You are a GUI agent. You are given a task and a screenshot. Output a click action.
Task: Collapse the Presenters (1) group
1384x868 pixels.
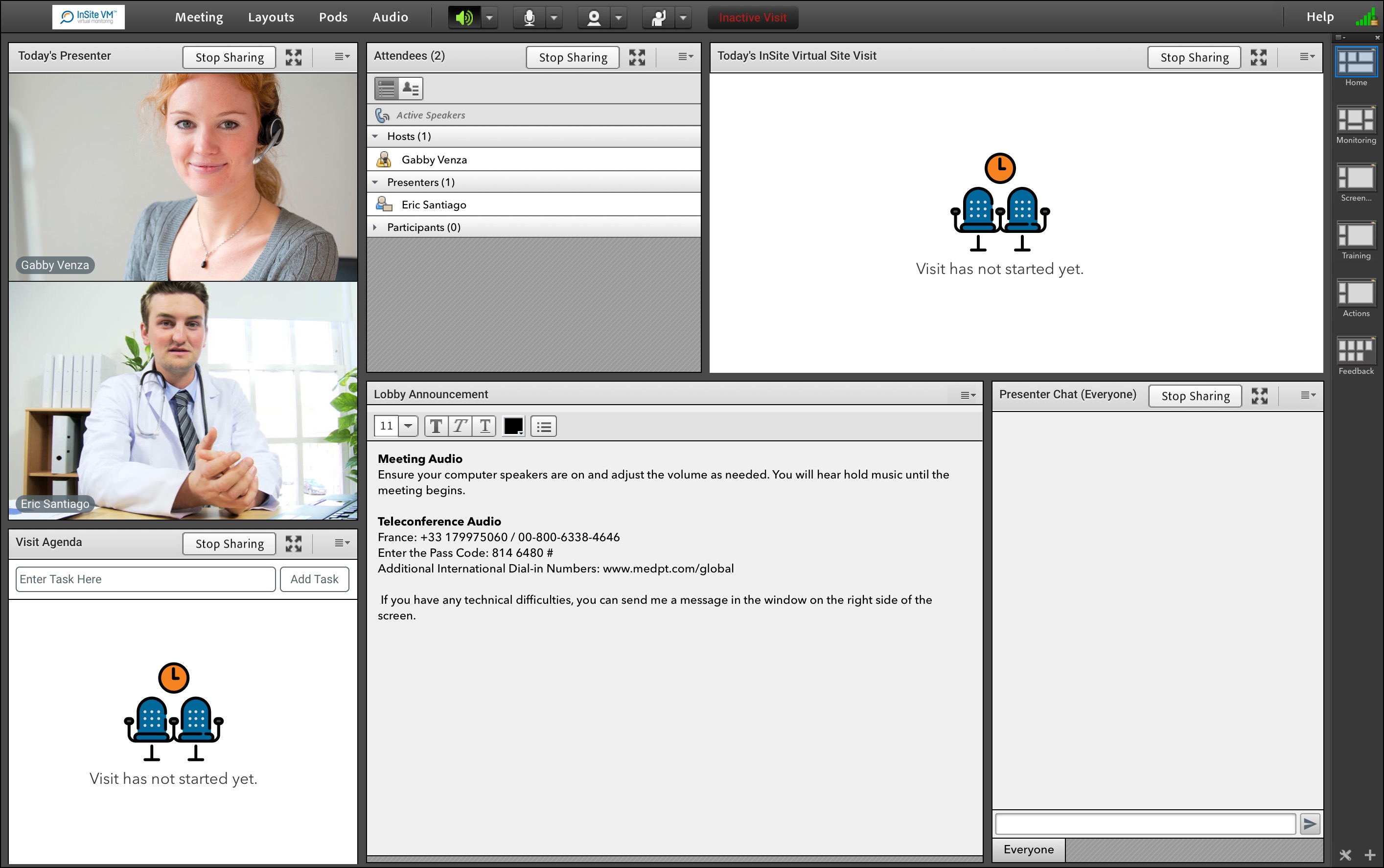(375, 182)
